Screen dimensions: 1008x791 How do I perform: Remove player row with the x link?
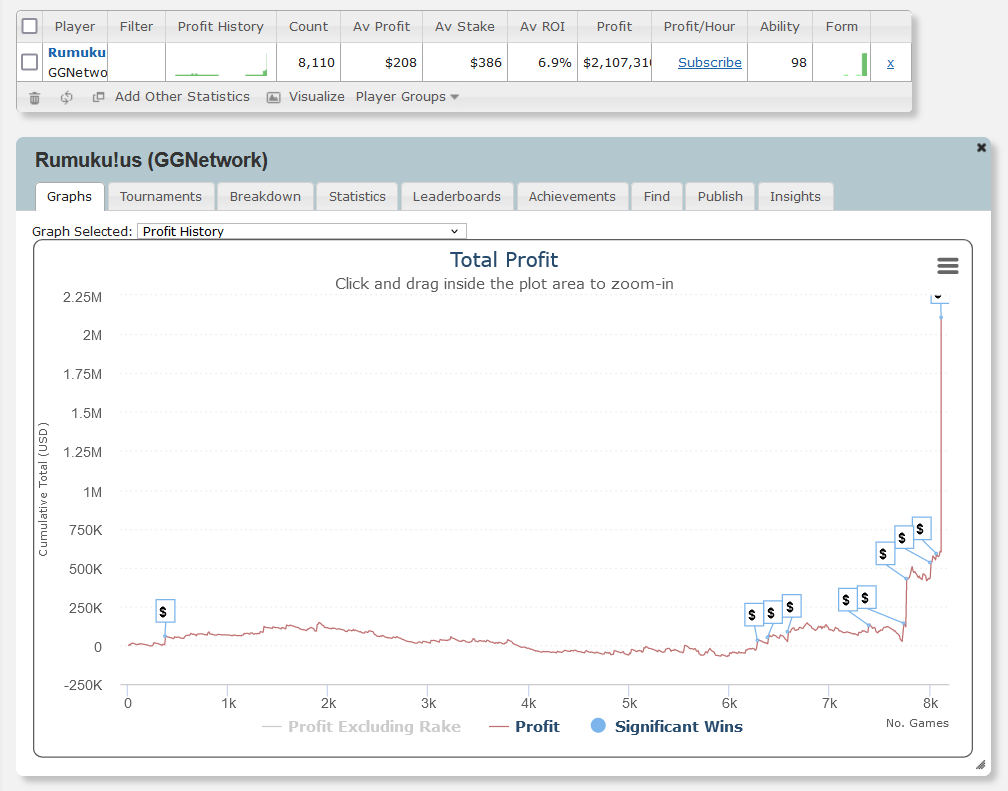(890, 62)
